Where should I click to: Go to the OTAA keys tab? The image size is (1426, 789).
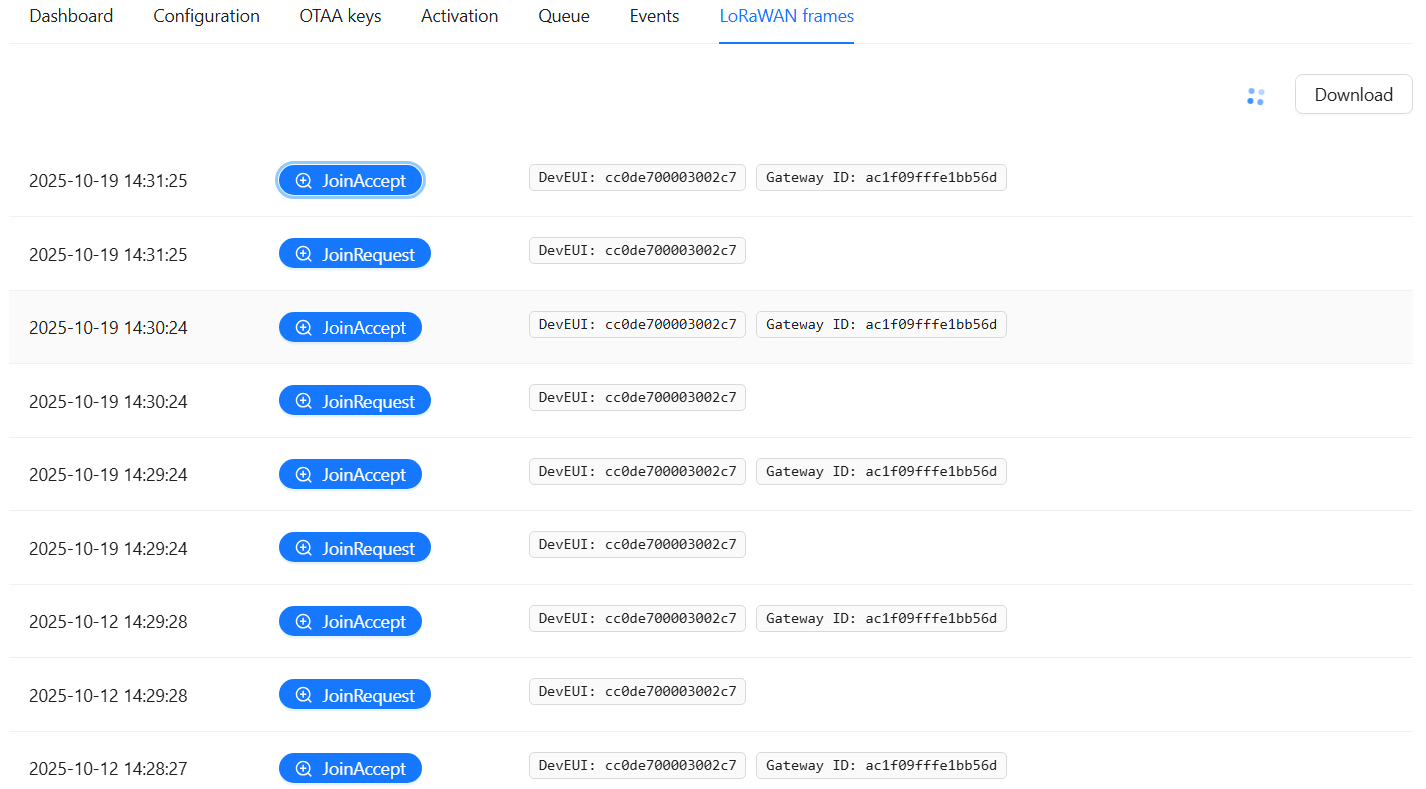point(340,16)
